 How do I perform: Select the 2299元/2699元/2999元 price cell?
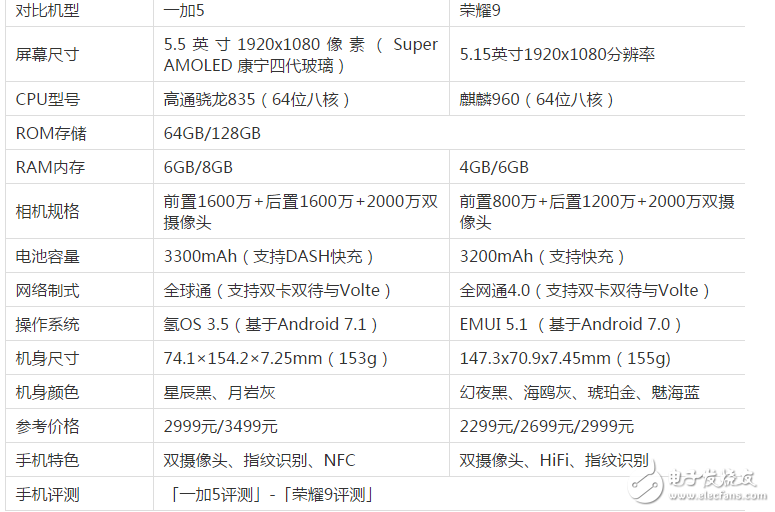(x=547, y=426)
